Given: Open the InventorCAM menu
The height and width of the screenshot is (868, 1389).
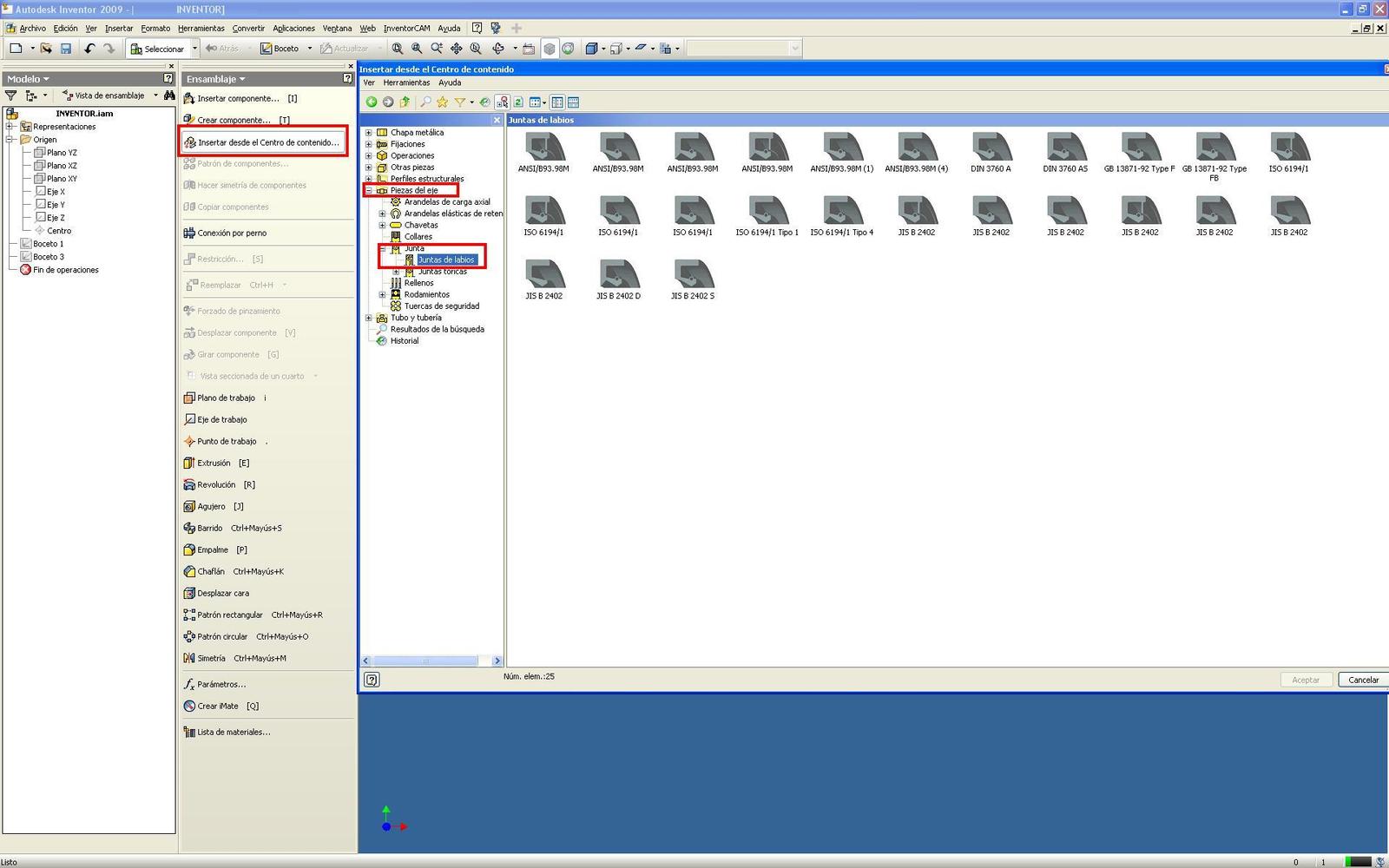Looking at the screenshot, I should 406,28.
